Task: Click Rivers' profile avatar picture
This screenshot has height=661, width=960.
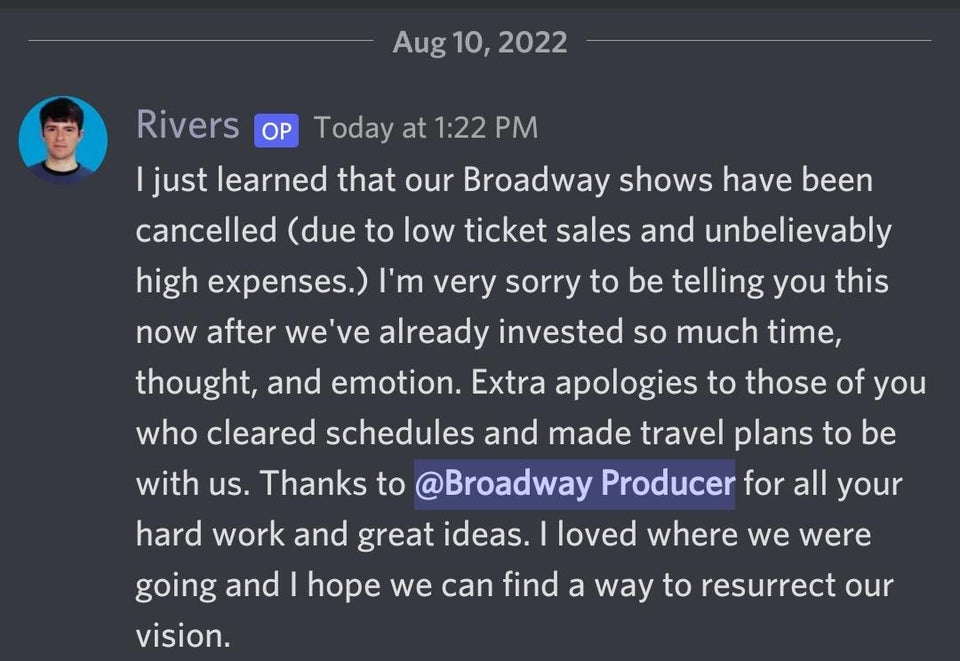Action: coord(63,140)
